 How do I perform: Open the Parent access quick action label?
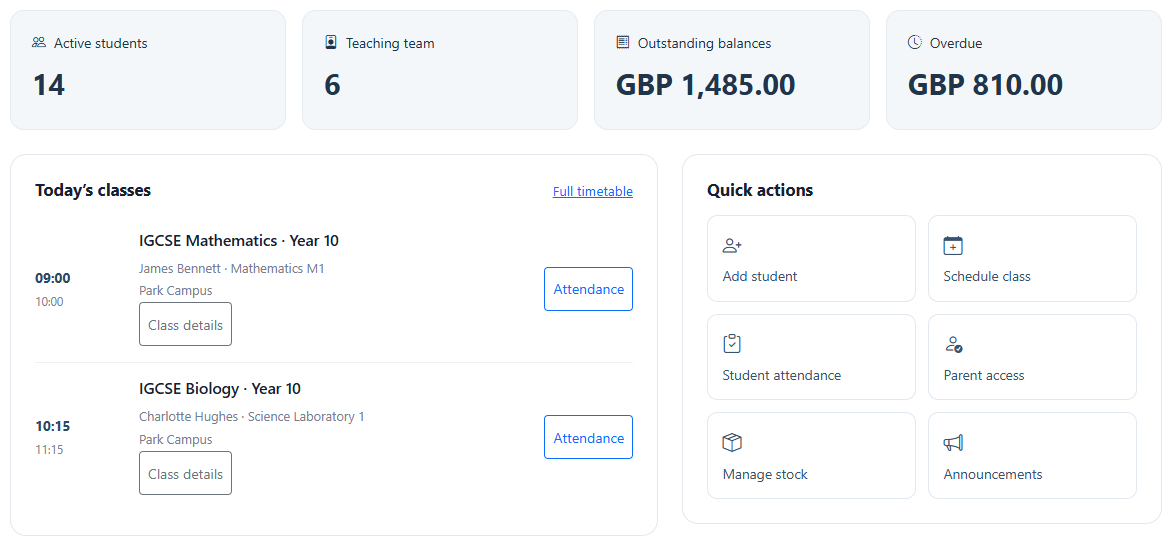pos(984,375)
